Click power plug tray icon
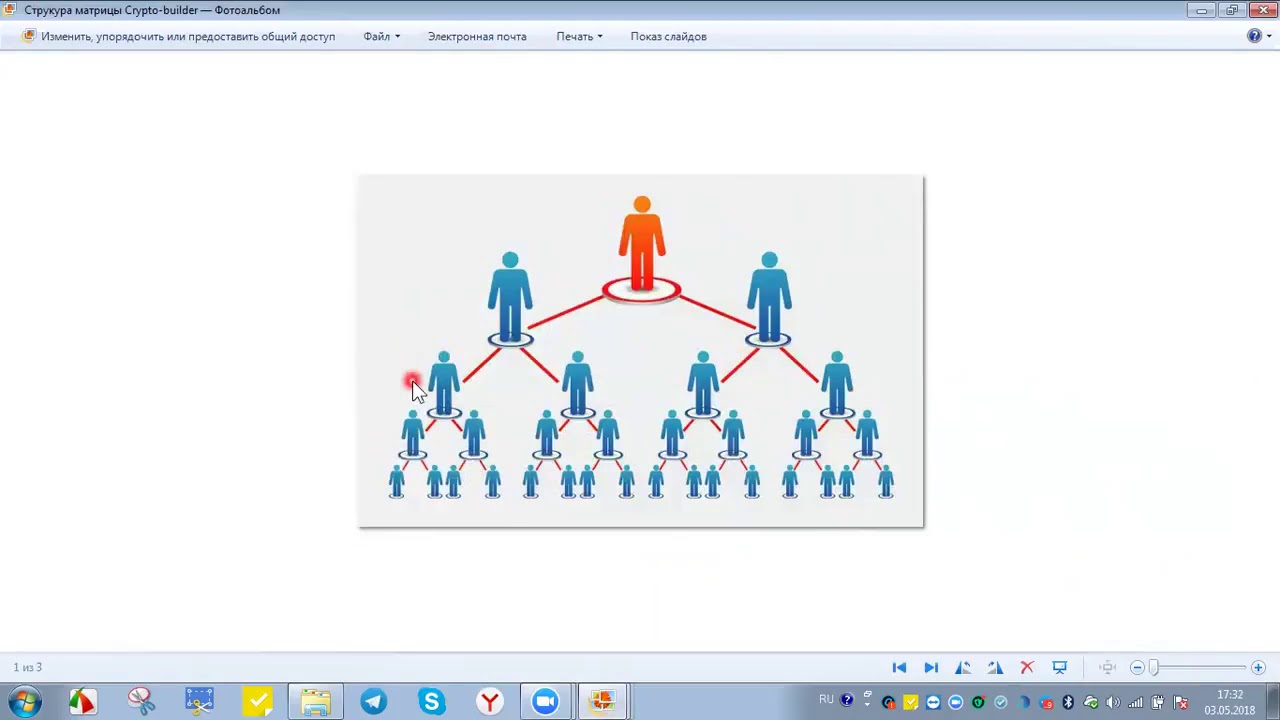This screenshot has width=1280, height=720. pyautogui.click(x=1158, y=702)
